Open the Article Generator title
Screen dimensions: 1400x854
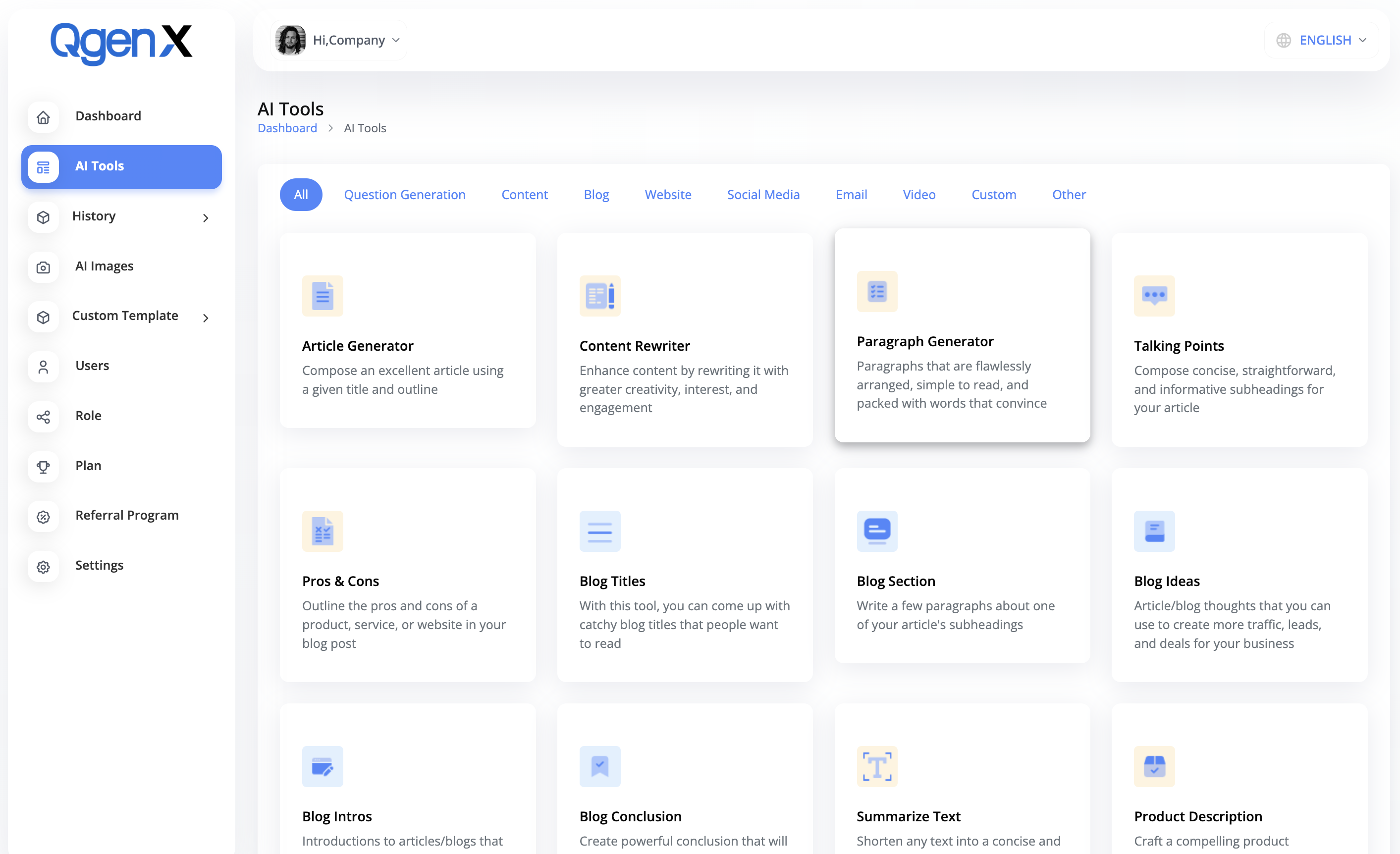coord(357,345)
